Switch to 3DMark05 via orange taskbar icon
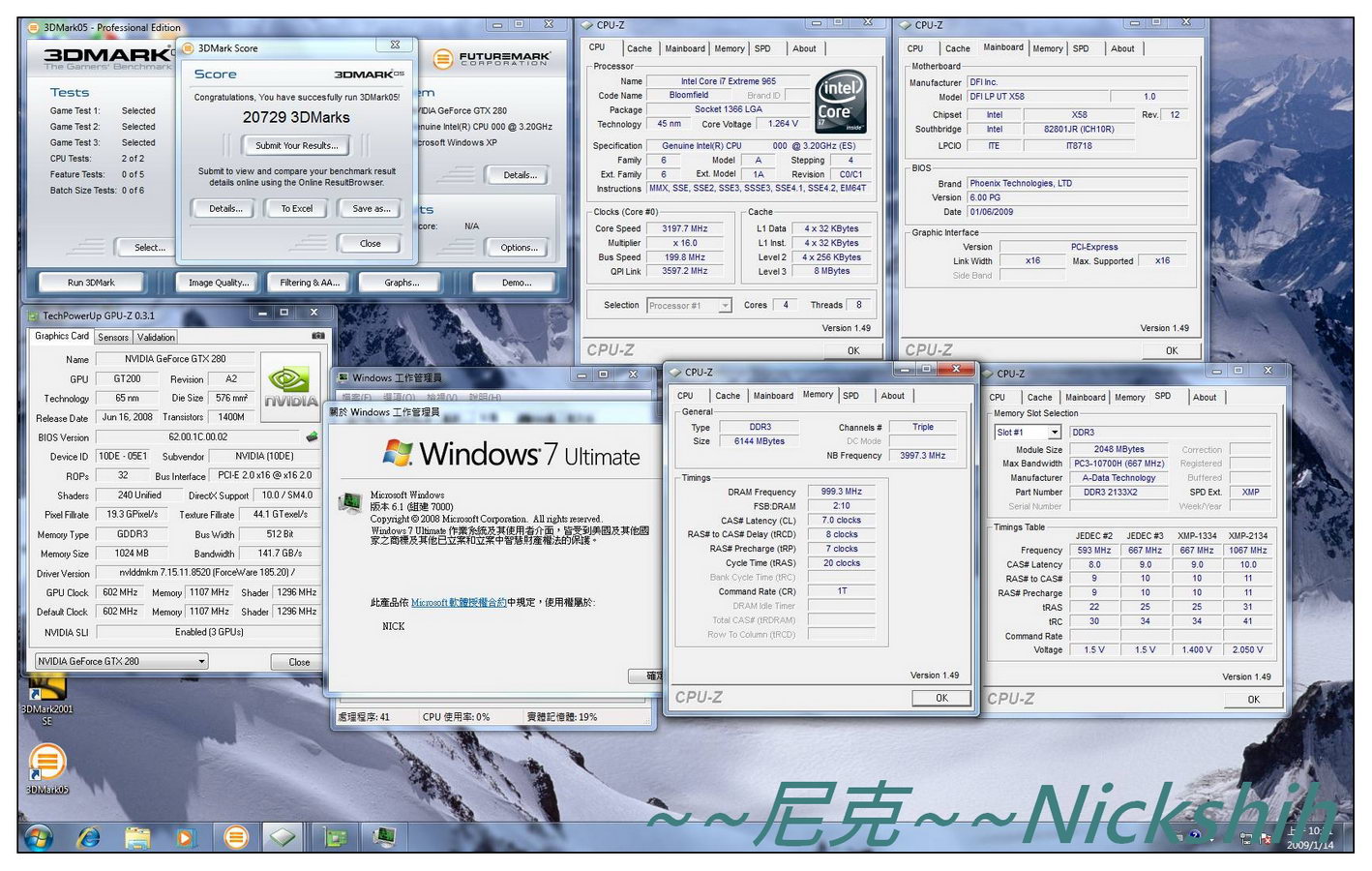 (x=236, y=837)
